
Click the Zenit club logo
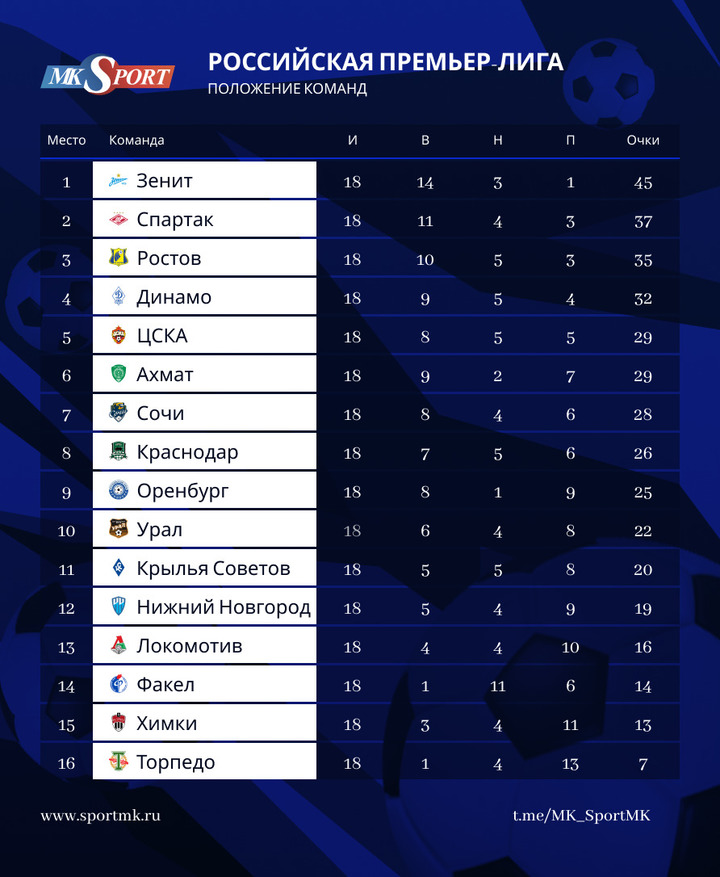click(x=119, y=181)
